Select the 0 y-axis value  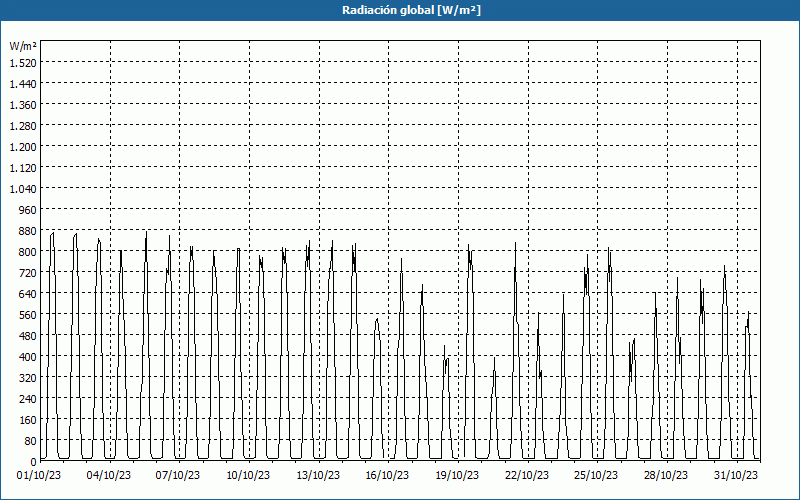click(x=34, y=462)
